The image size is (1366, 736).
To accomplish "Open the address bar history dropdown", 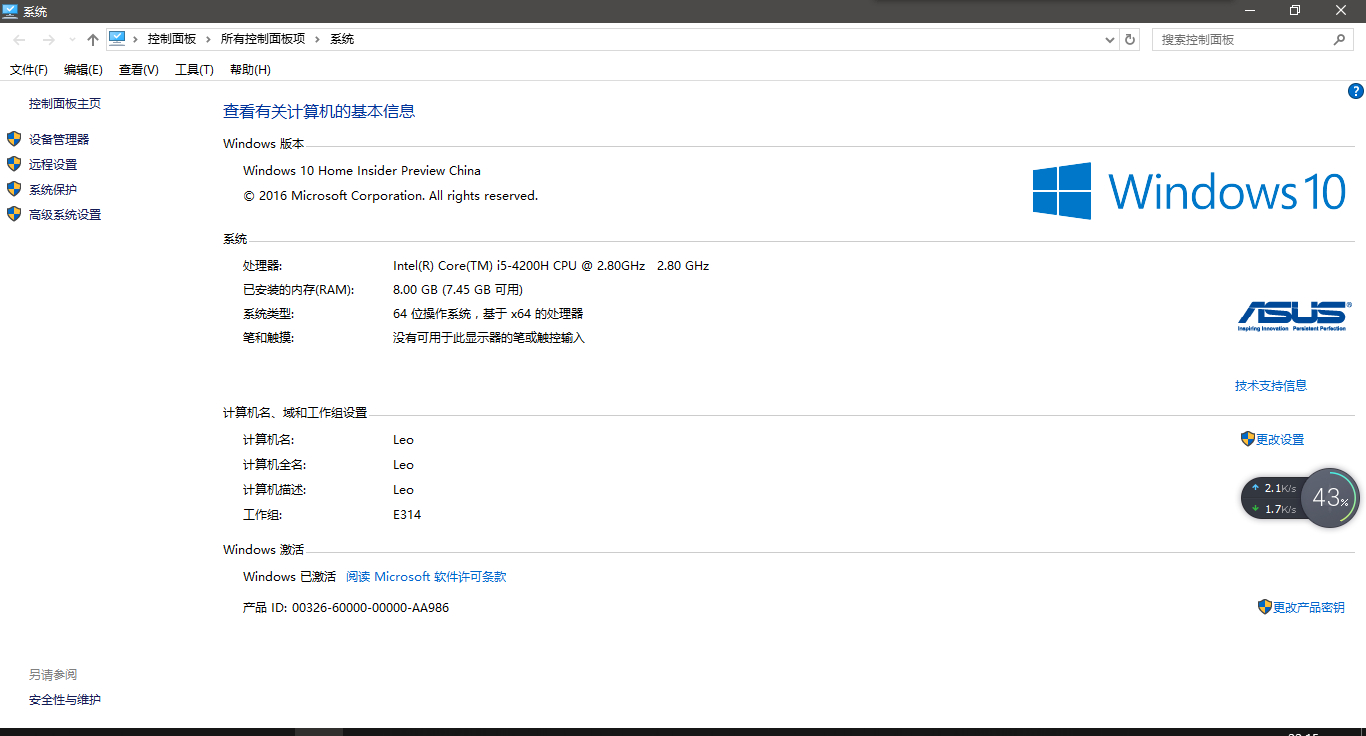I will (x=1110, y=40).
